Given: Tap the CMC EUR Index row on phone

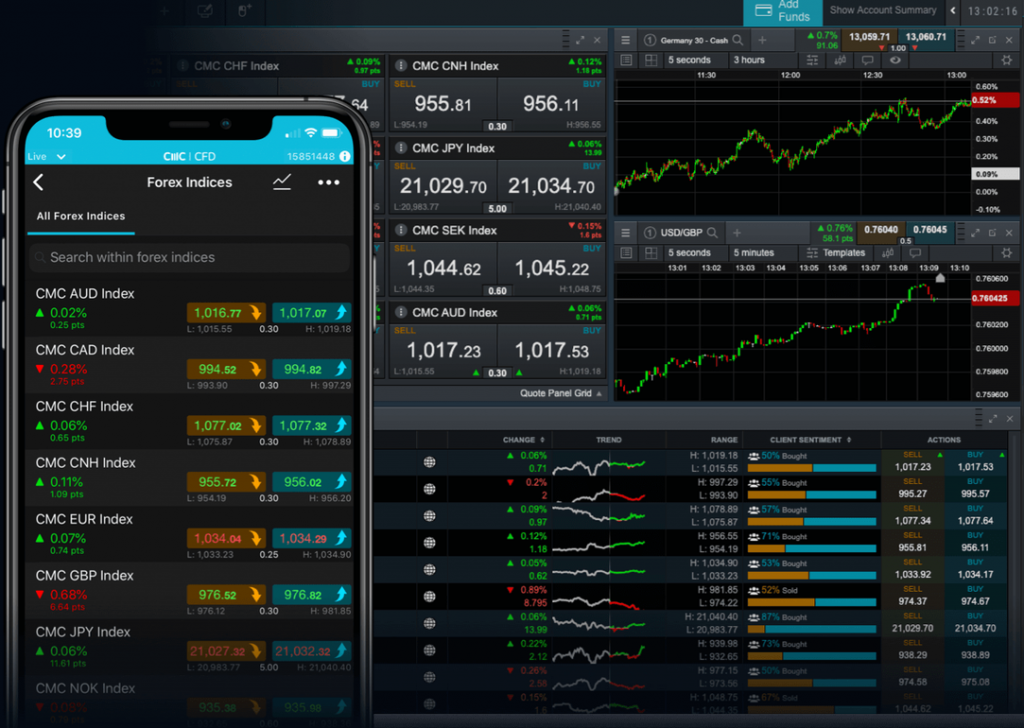Looking at the screenshot, I should [189, 534].
